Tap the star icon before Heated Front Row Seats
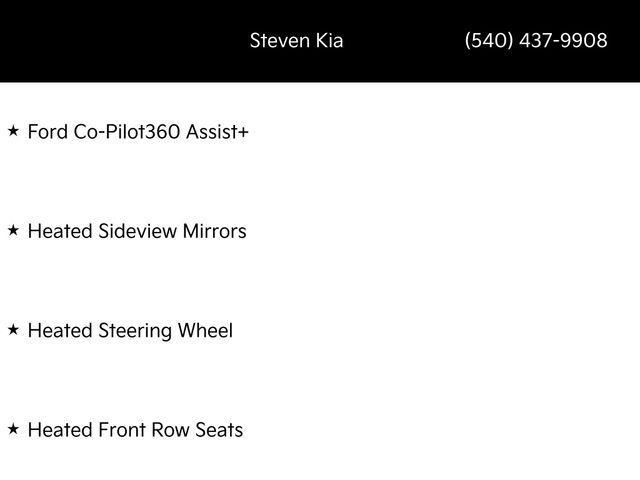640x480 pixels. (13, 429)
